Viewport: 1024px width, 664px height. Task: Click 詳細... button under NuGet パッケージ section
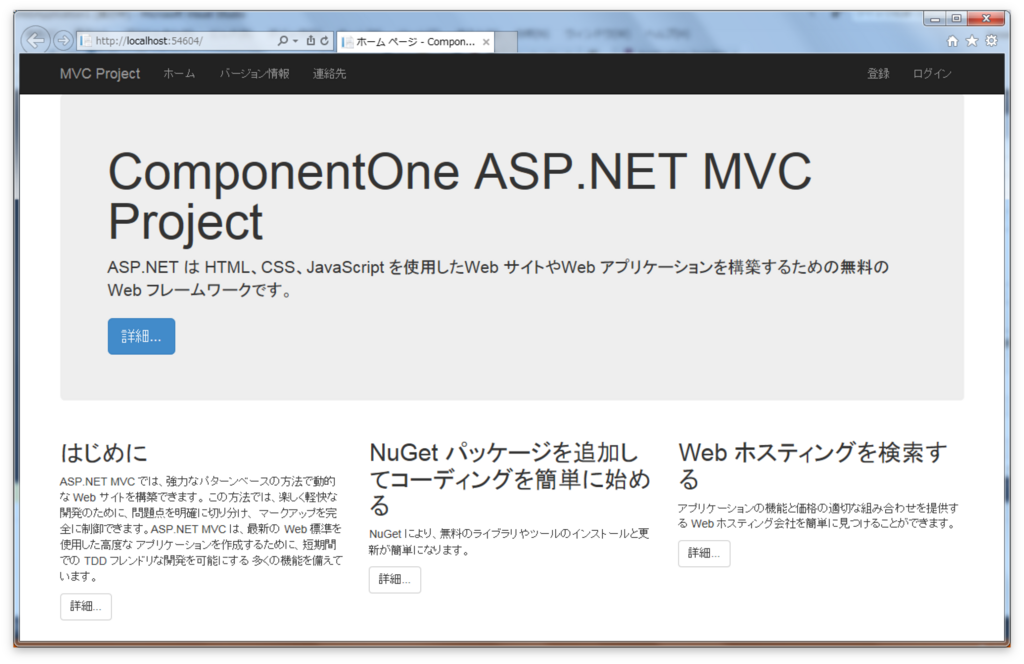coord(394,580)
